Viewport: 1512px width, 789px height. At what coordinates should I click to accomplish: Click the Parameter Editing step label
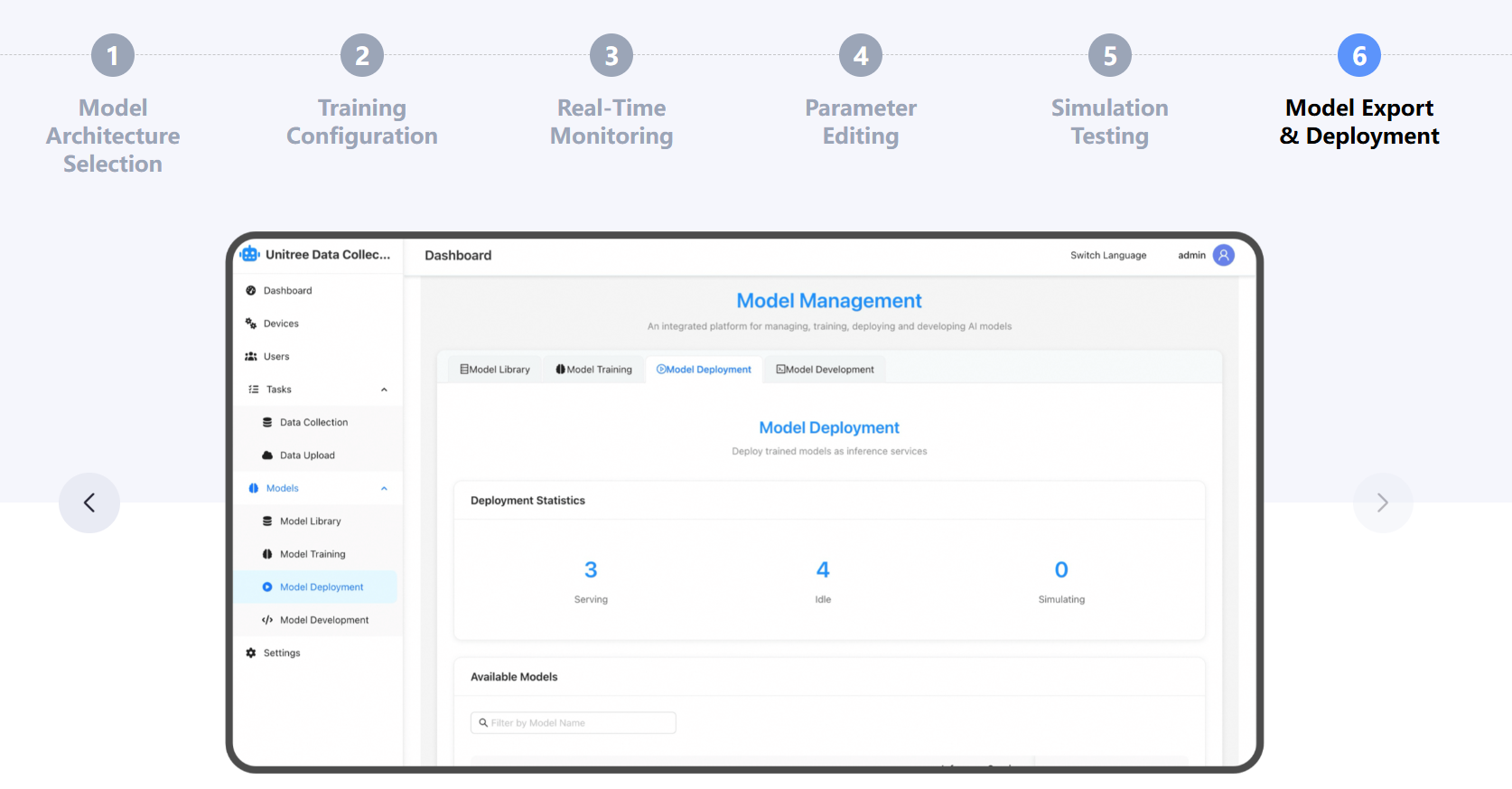[x=861, y=122]
